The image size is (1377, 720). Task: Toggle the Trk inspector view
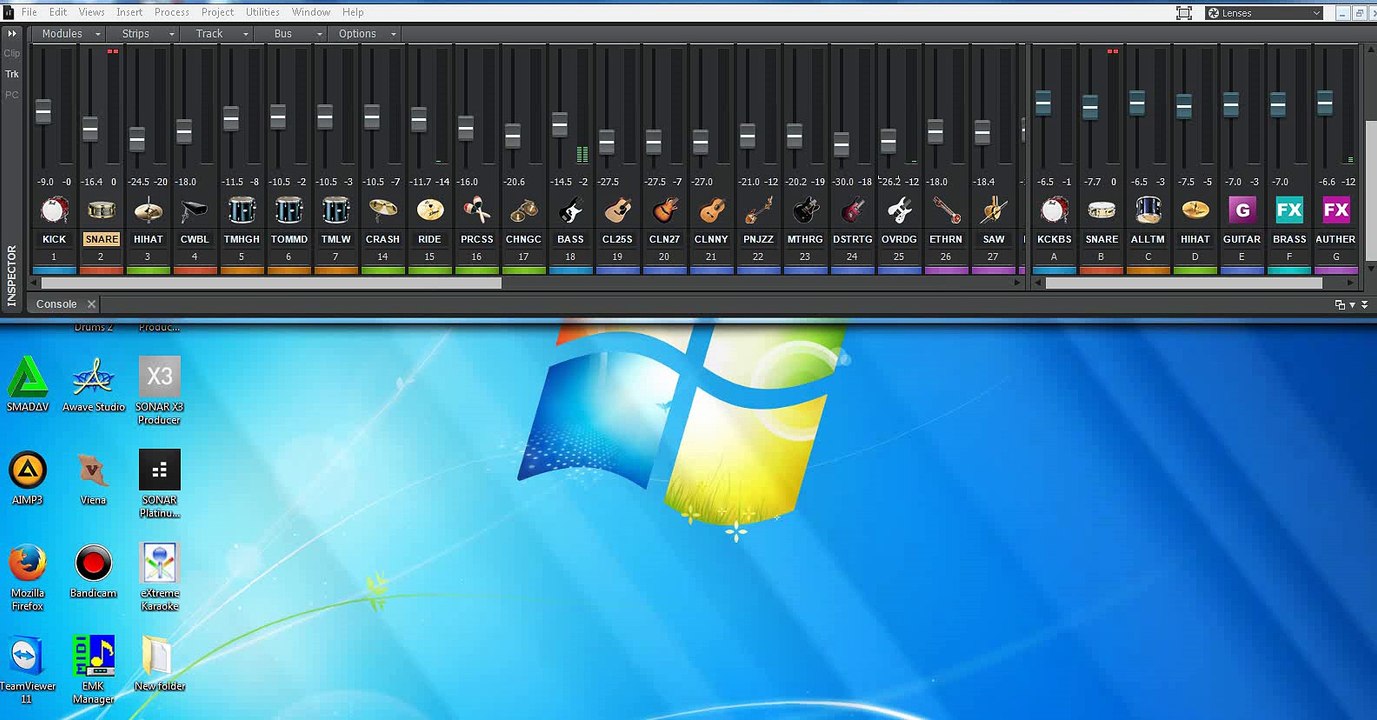click(x=12, y=74)
